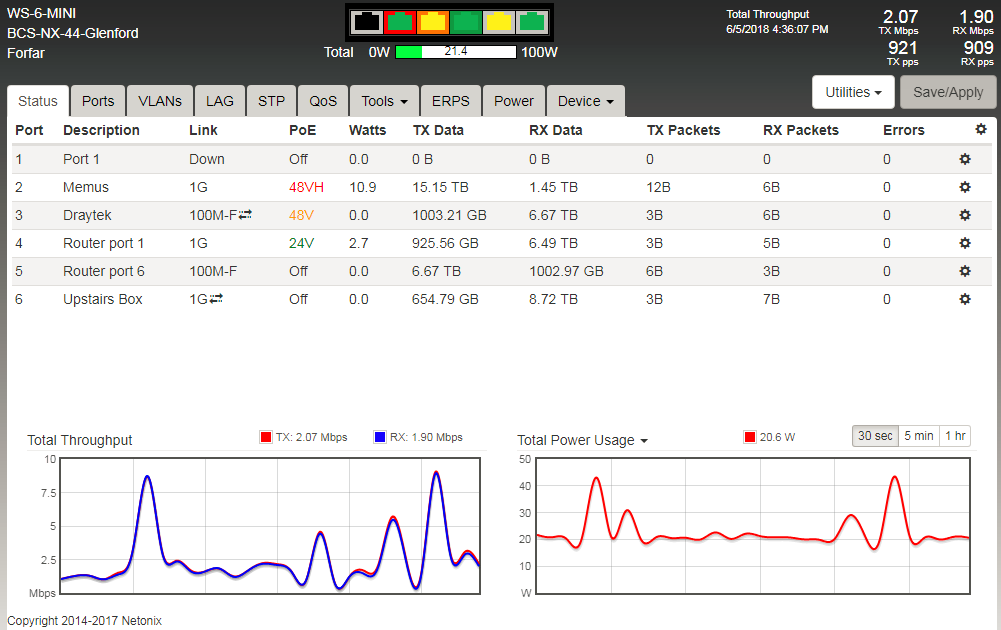This screenshot has width=1001, height=630.
Task: Select the 30 sec time range
Action: point(873,436)
